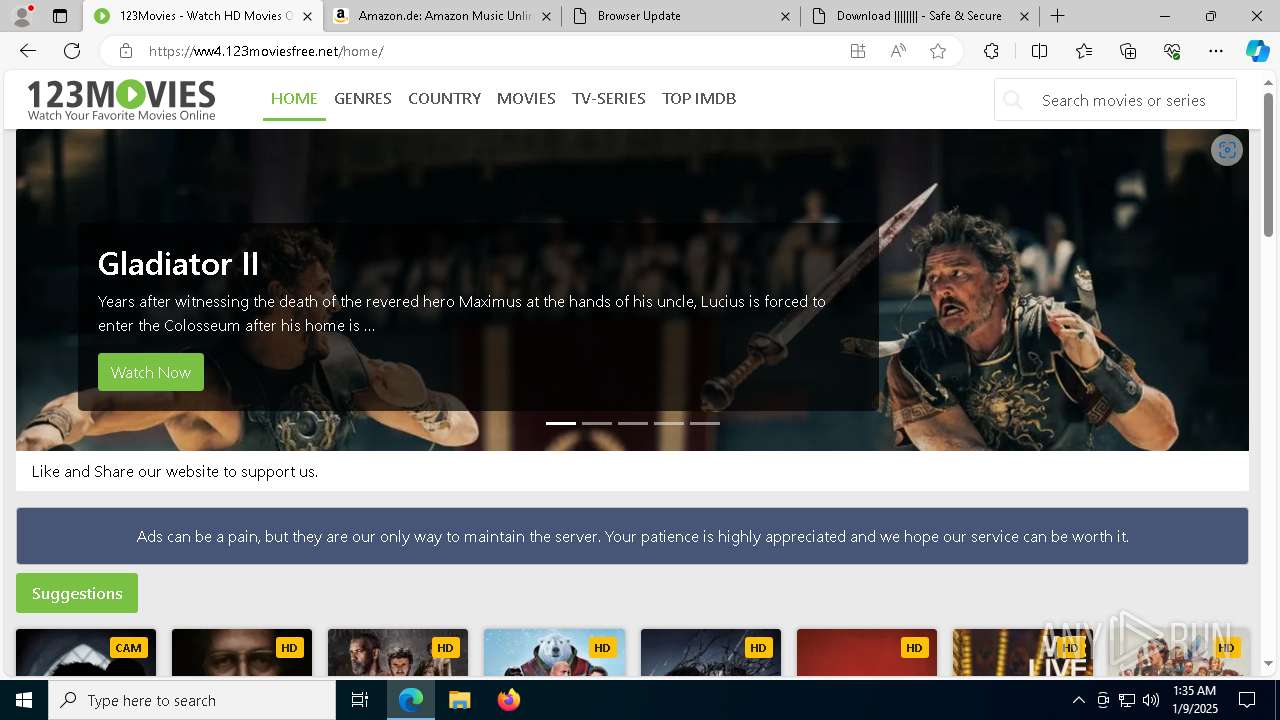Select the first carousel slide indicator
The image size is (1280, 720).
[561, 423]
